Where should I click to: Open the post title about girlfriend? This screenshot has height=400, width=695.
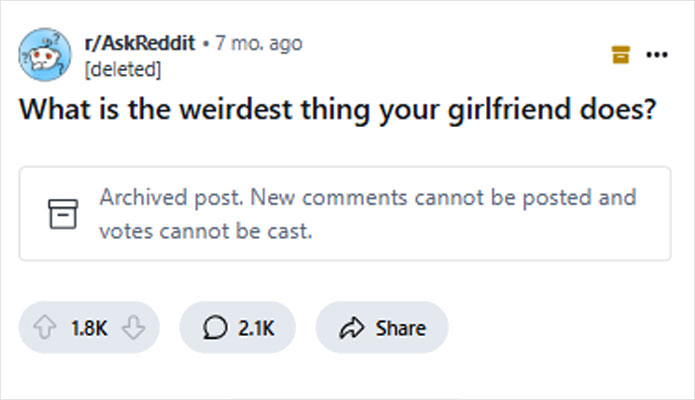[x=338, y=110]
